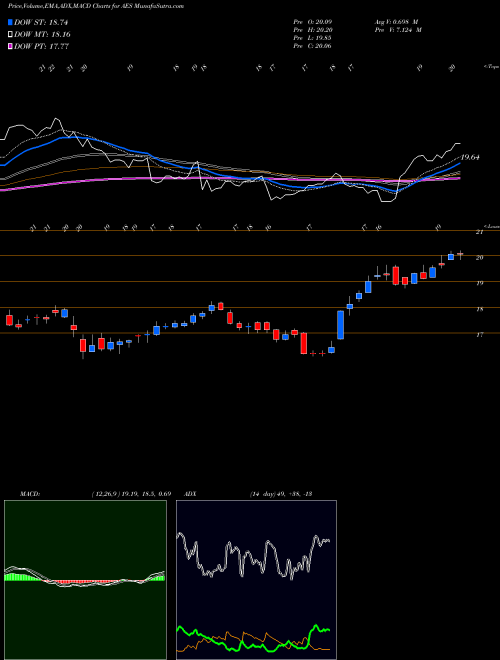
Task: Click the '<Lows' marker label
Action: pos(491,226)
